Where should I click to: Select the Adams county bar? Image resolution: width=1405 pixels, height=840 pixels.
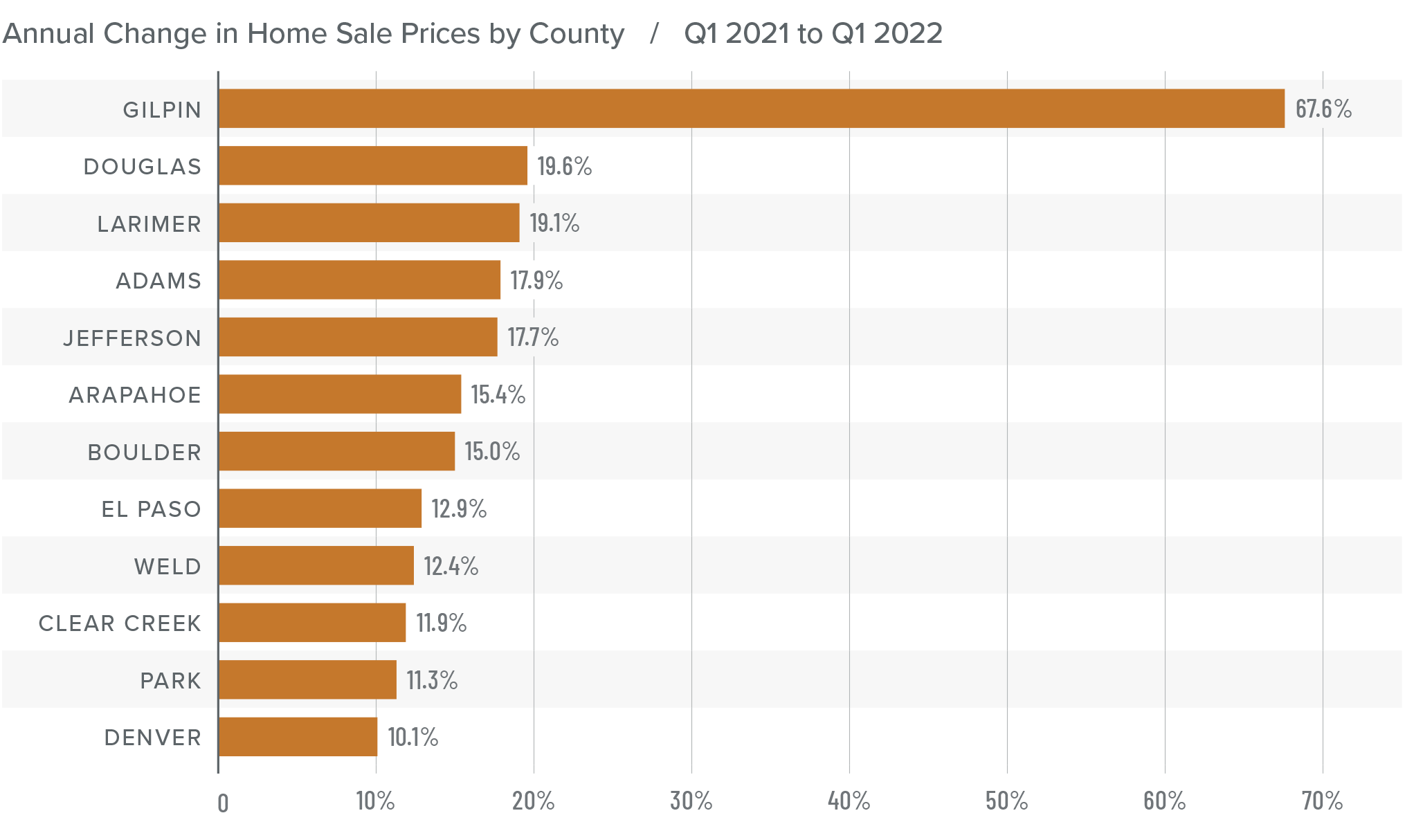coord(359,280)
